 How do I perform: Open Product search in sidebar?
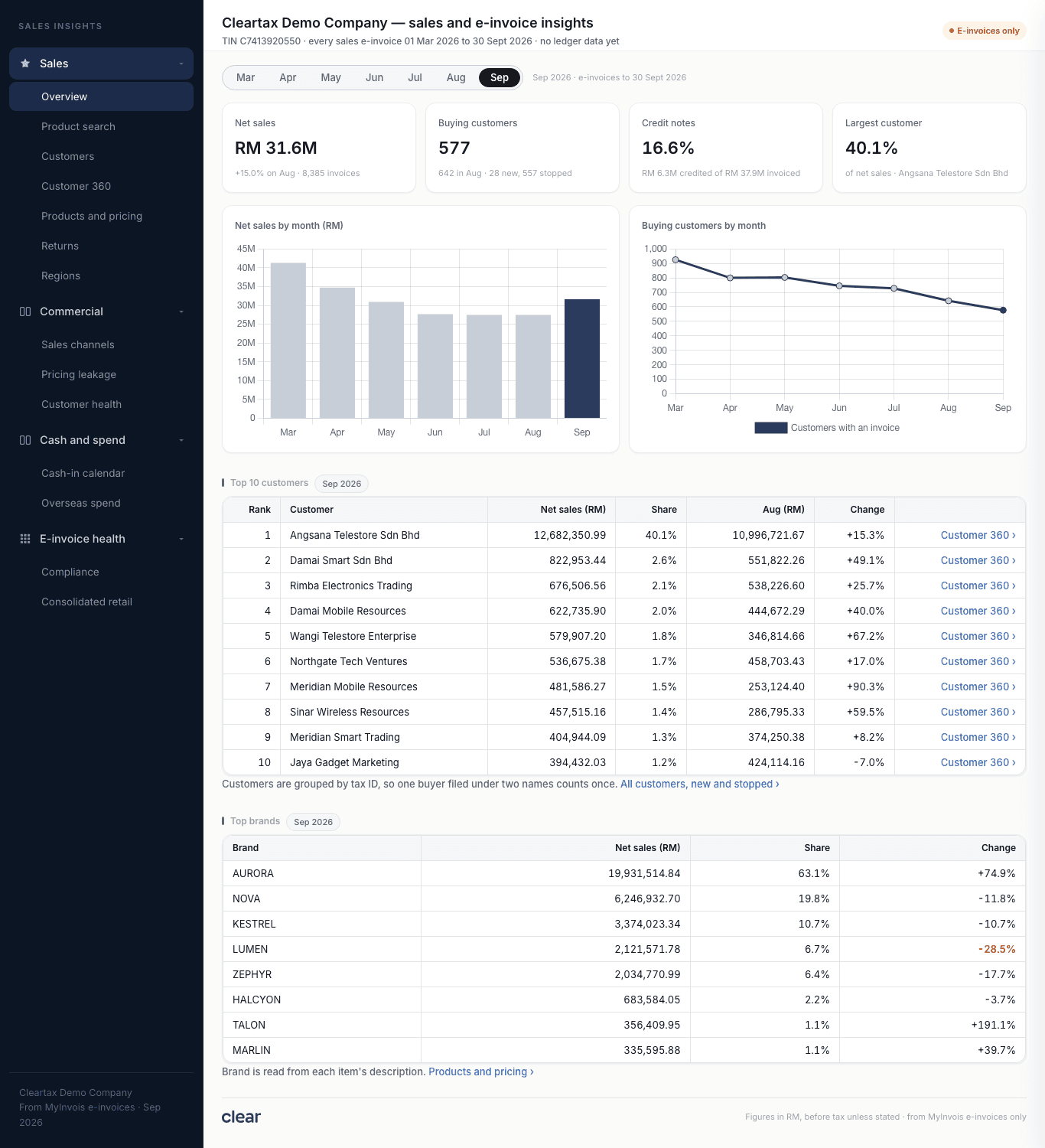101,126
